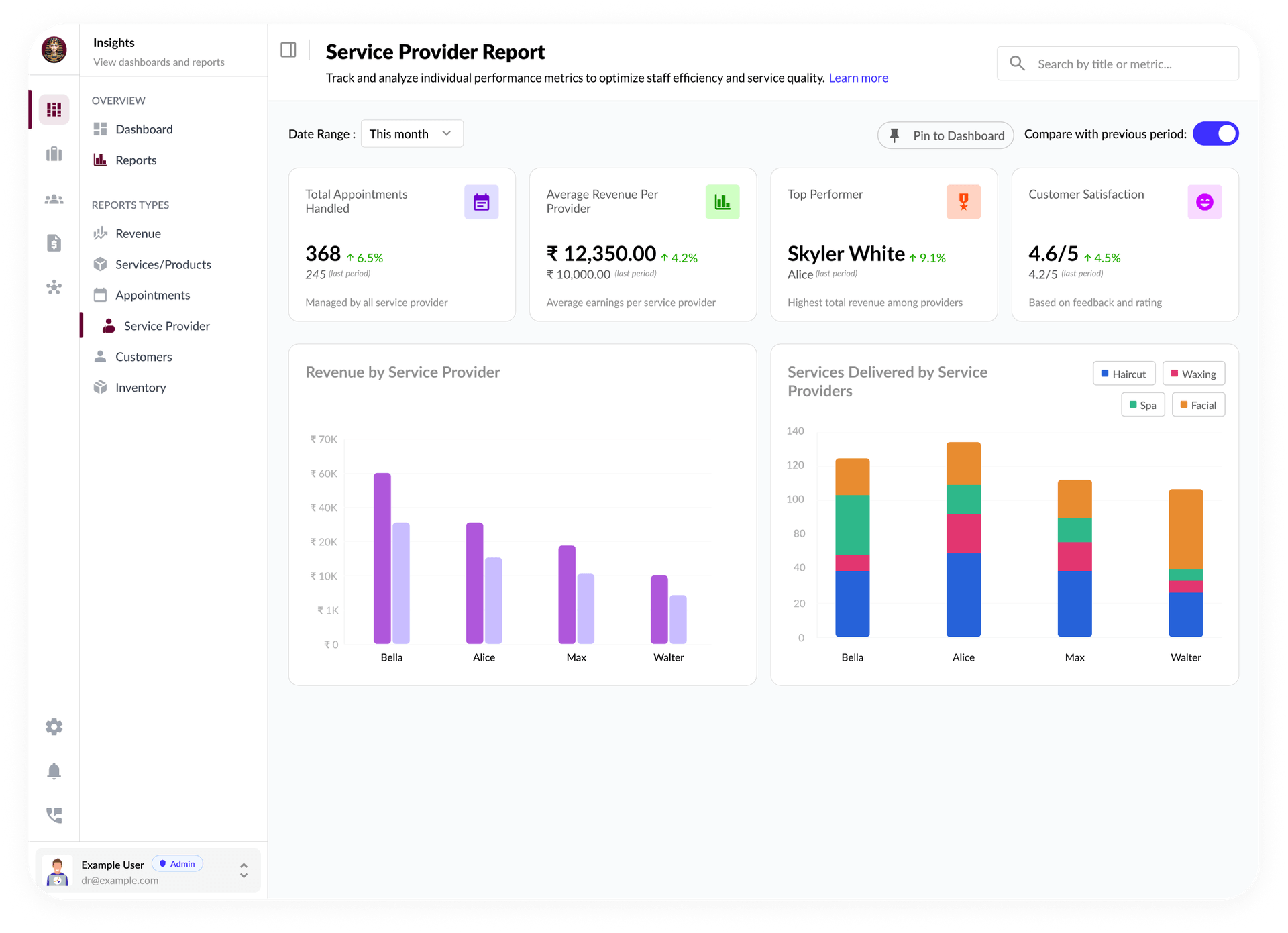The image size is (1288, 933).
Task: Click Pin to Dashboard button
Action: click(x=945, y=135)
